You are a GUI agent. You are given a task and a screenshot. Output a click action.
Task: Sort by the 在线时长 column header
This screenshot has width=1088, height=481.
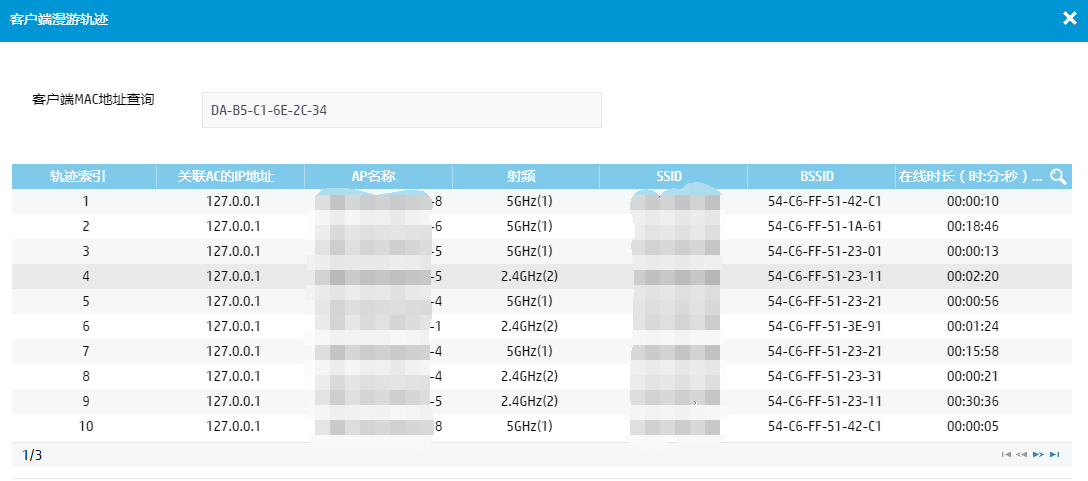click(968, 177)
